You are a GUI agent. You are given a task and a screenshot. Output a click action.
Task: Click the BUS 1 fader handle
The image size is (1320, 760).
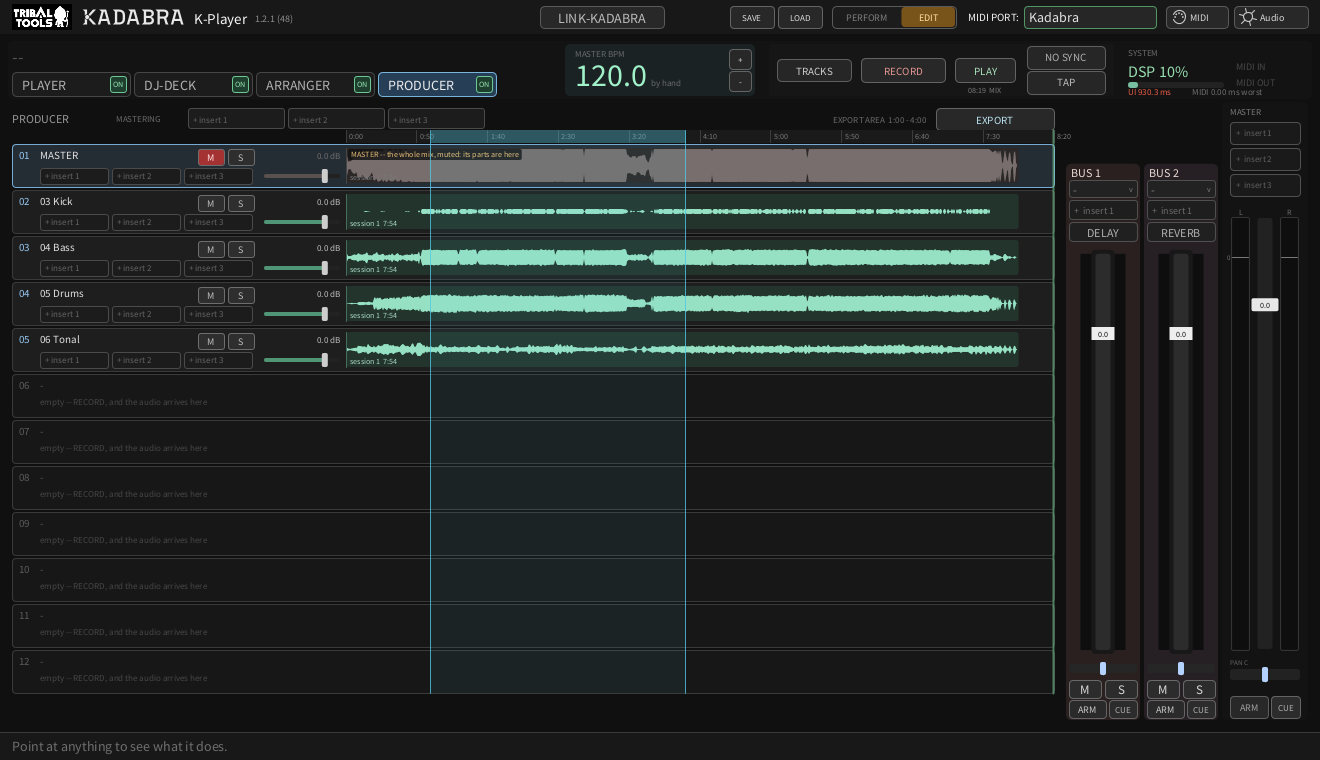click(1103, 334)
